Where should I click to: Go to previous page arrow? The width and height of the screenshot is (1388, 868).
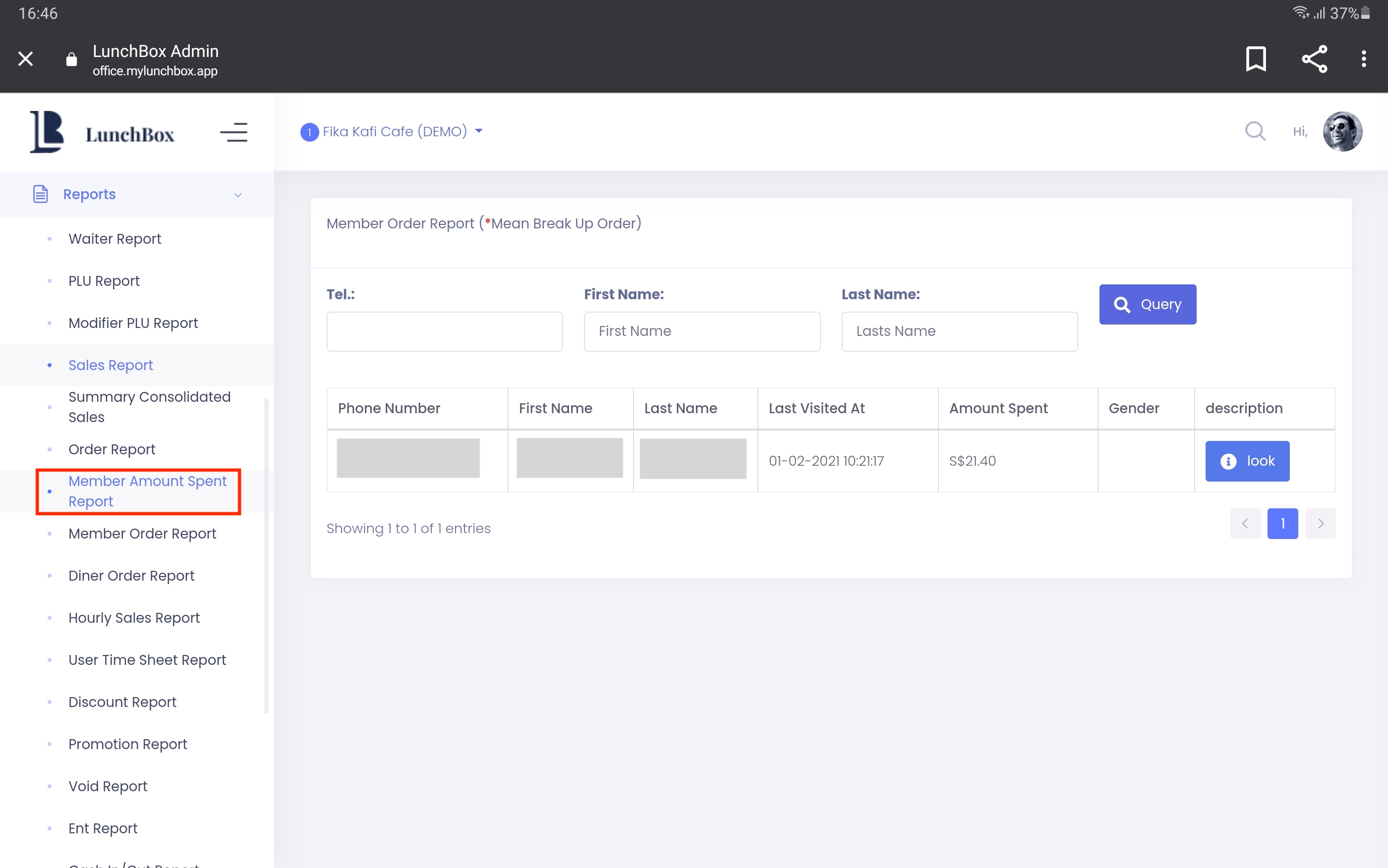(x=1245, y=524)
